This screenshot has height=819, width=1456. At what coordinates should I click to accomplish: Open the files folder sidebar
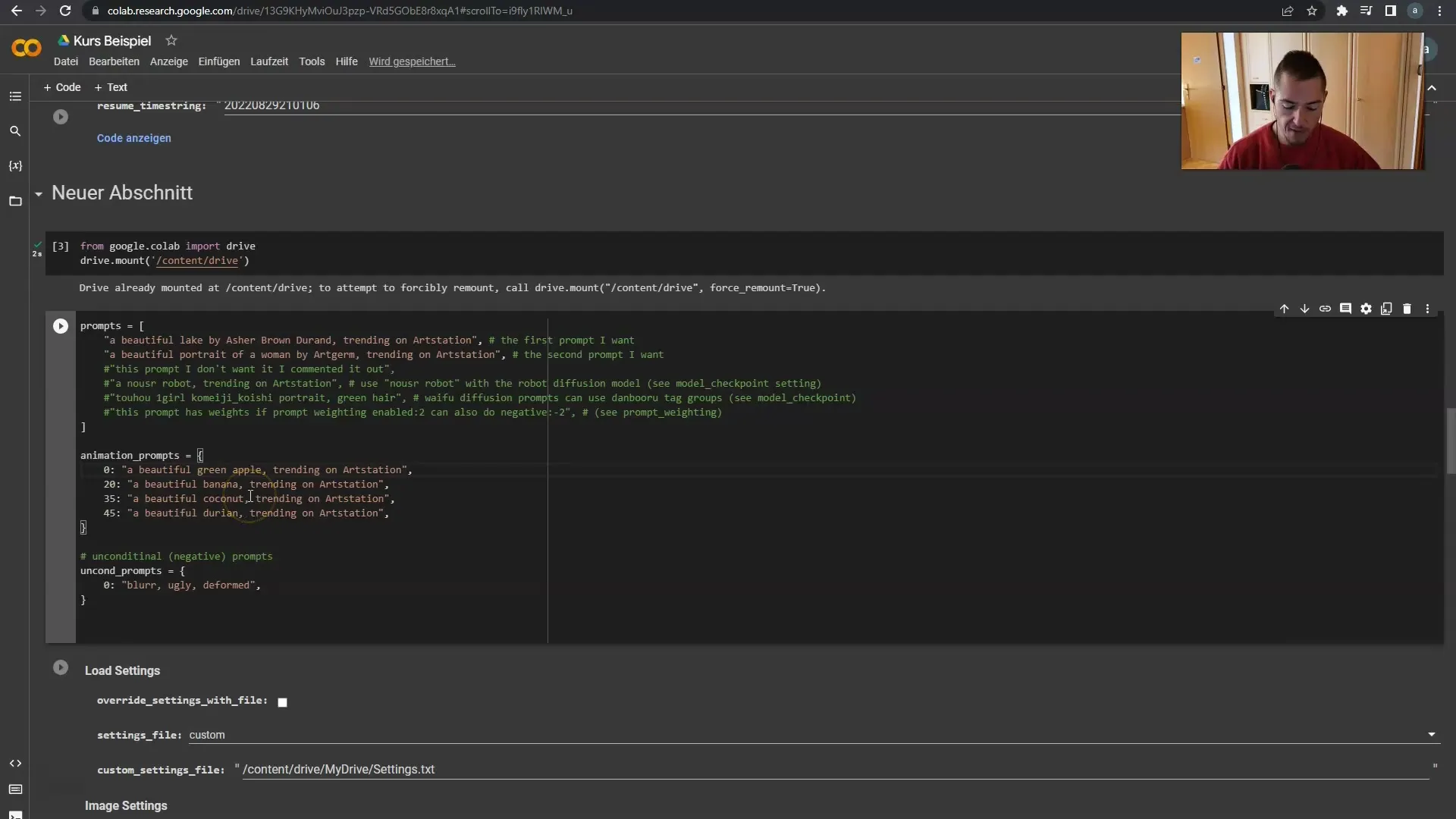point(15,201)
